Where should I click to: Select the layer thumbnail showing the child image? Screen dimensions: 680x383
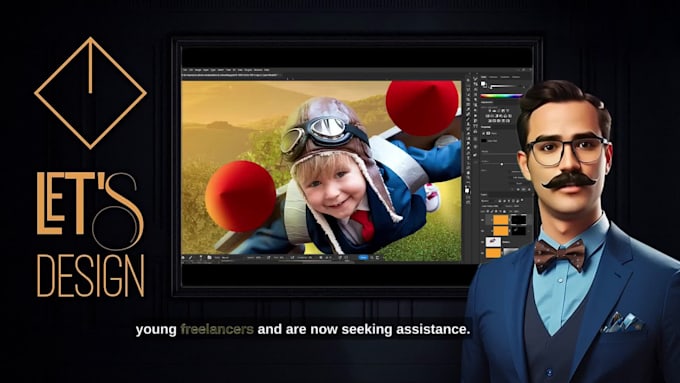pos(493,242)
